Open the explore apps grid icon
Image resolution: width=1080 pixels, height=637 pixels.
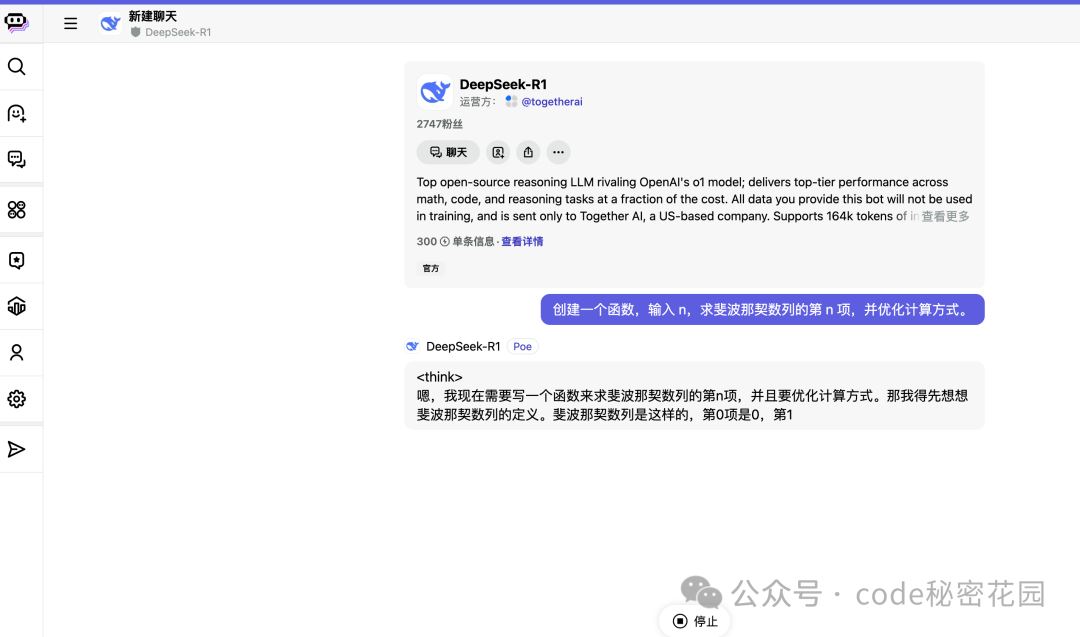click(17, 209)
